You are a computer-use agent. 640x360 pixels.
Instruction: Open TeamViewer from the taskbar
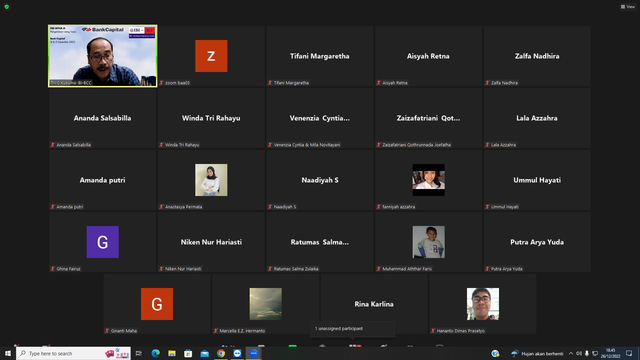coord(237,353)
